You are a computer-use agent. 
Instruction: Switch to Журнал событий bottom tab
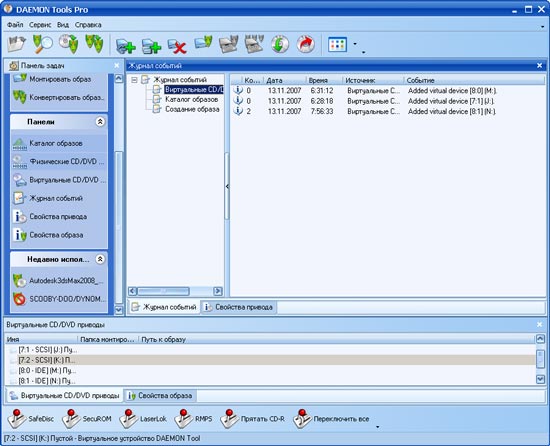[x=163, y=307]
